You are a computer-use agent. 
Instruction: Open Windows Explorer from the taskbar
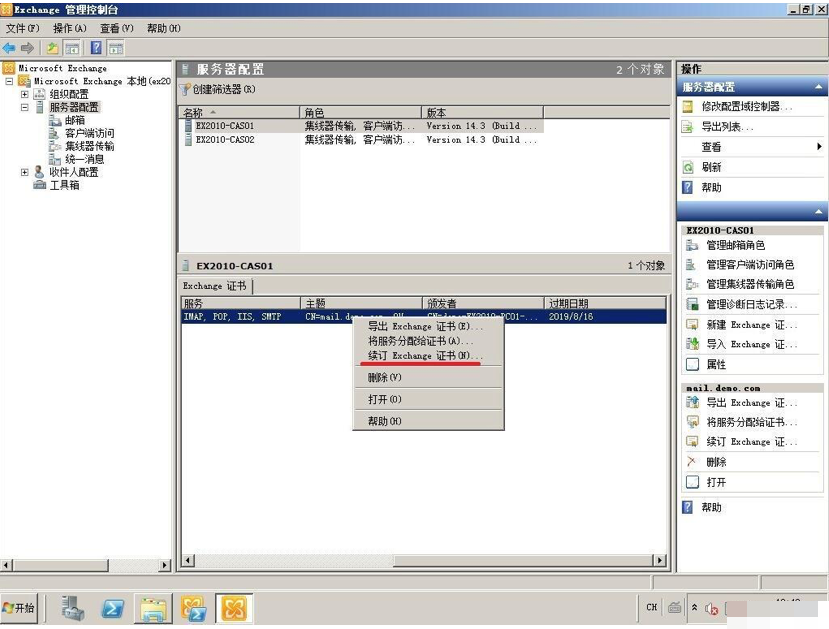[x=153, y=608]
